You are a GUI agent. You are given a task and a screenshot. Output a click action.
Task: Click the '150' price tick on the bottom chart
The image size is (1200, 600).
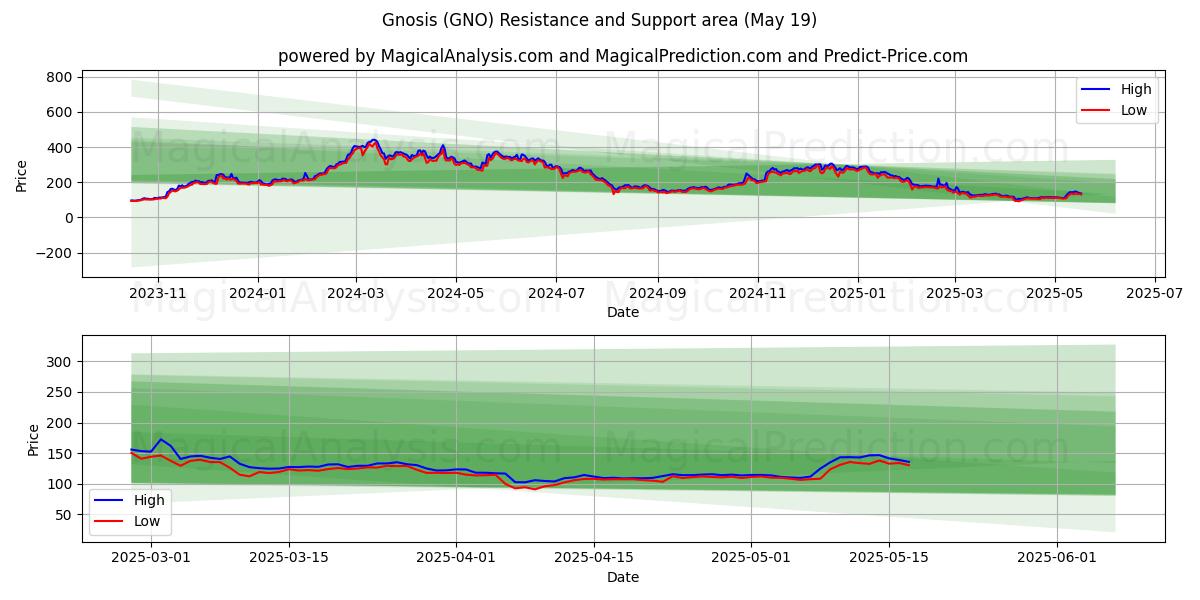tap(59, 454)
